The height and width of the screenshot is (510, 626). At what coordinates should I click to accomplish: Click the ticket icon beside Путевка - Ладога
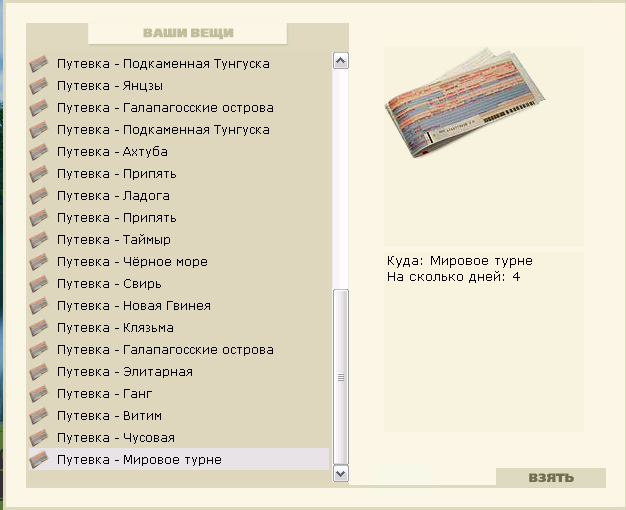point(39,196)
